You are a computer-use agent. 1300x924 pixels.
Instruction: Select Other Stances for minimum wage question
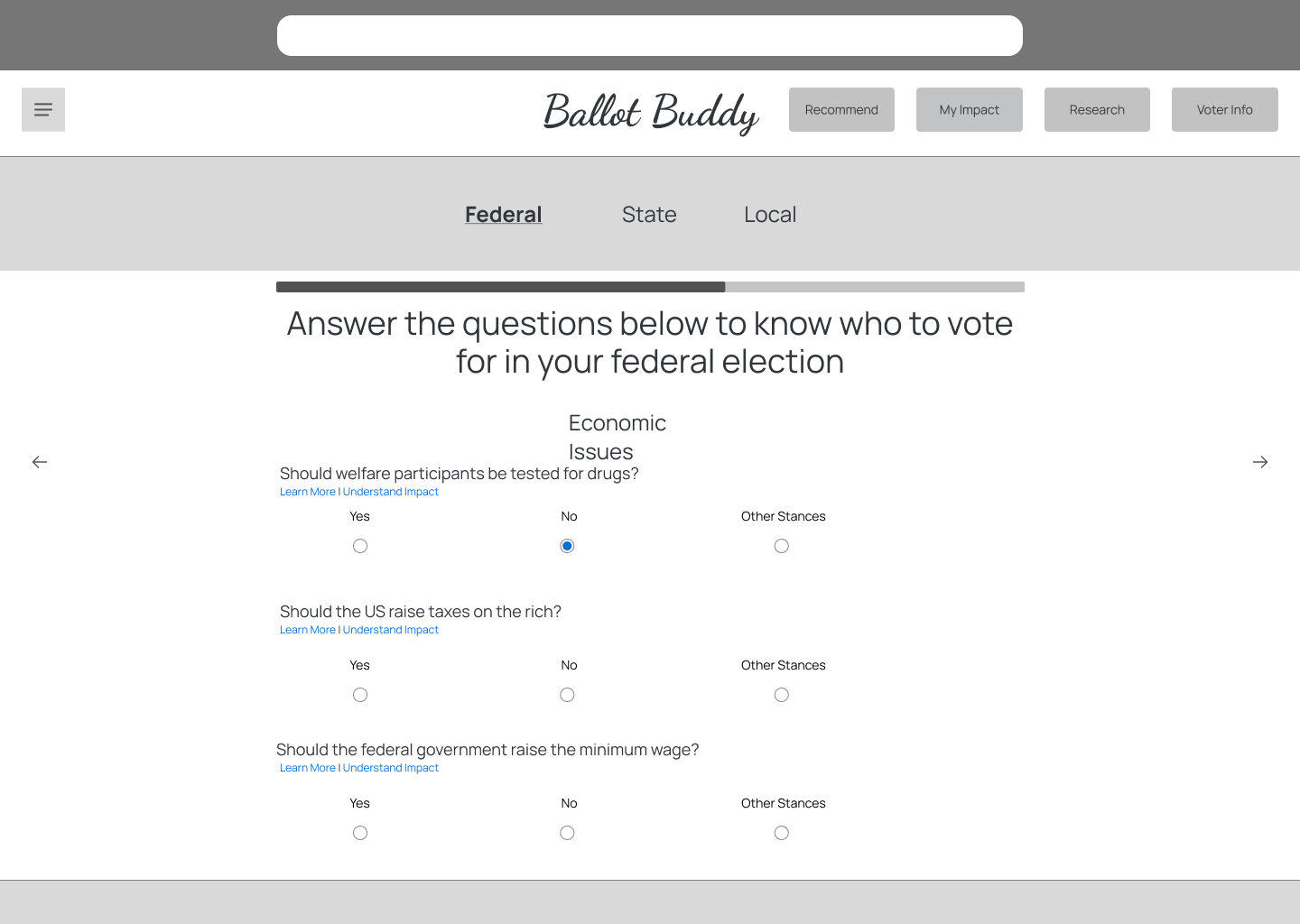tap(781, 832)
